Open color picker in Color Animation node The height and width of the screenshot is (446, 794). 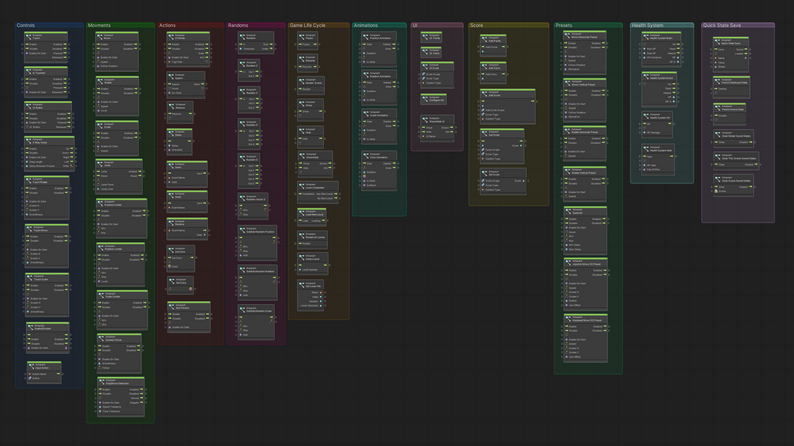[x=365, y=176]
